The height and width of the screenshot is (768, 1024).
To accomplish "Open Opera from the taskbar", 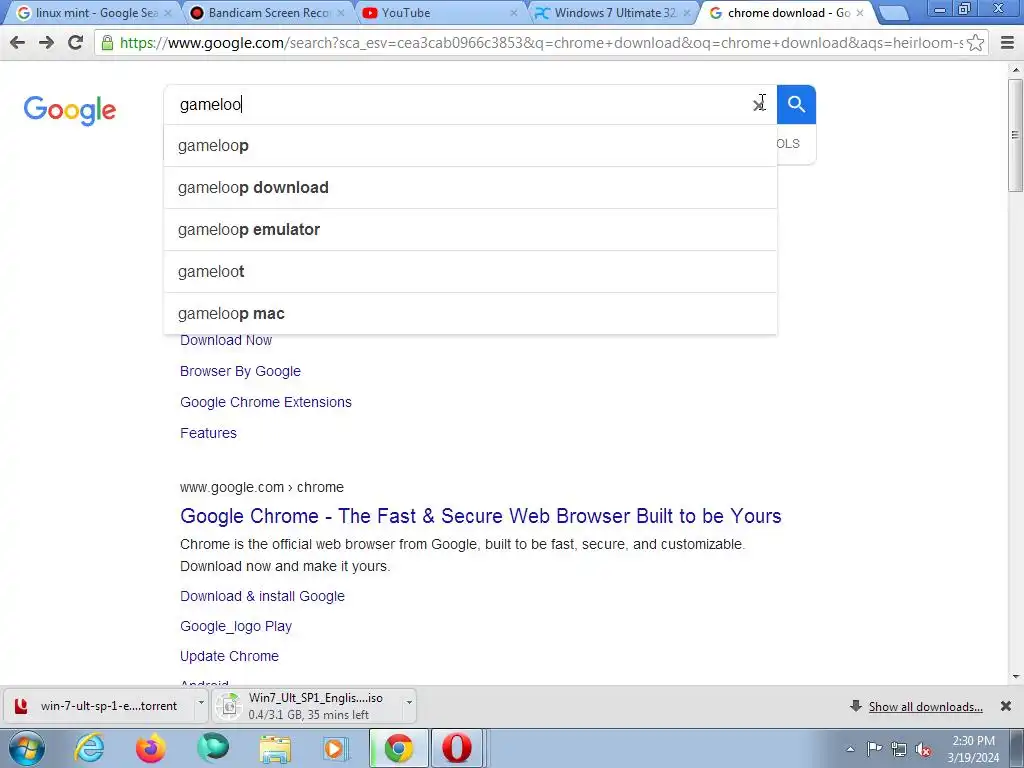I will click(457, 748).
